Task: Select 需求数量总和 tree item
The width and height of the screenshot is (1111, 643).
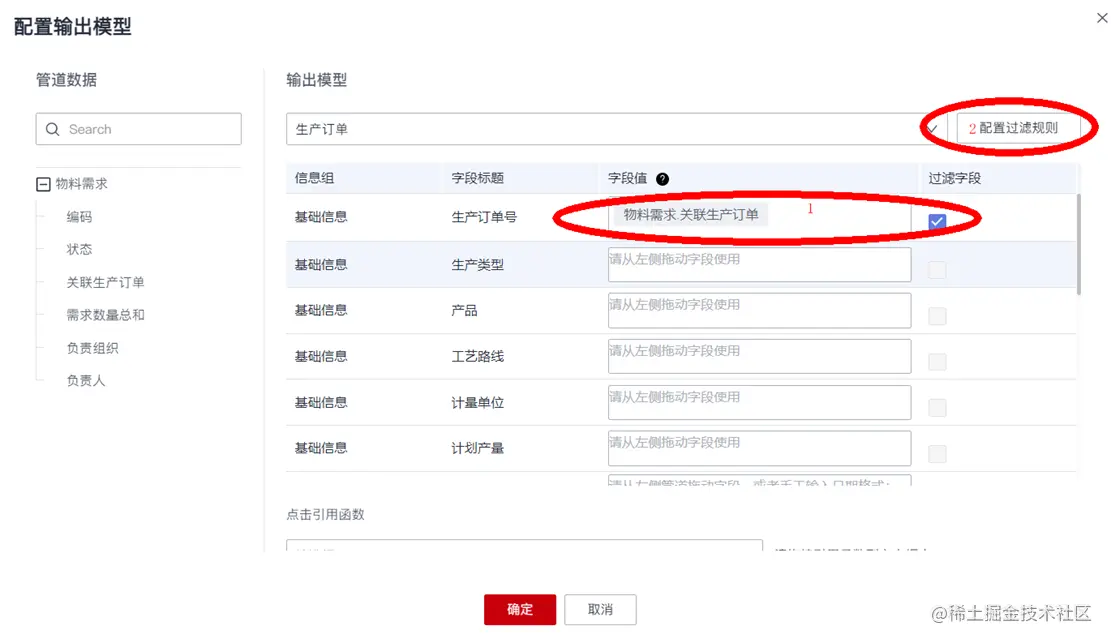Action: click(106, 315)
